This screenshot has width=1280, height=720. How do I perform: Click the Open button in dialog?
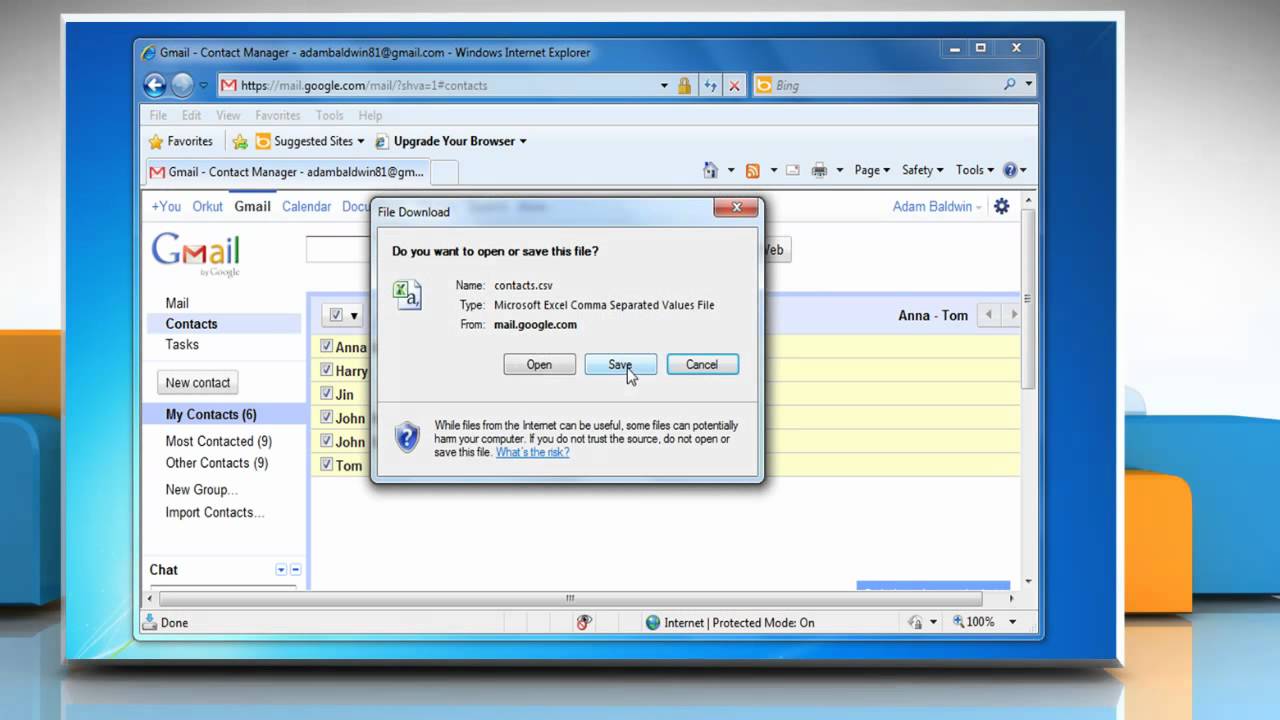pyautogui.click(x=539, y=364)
